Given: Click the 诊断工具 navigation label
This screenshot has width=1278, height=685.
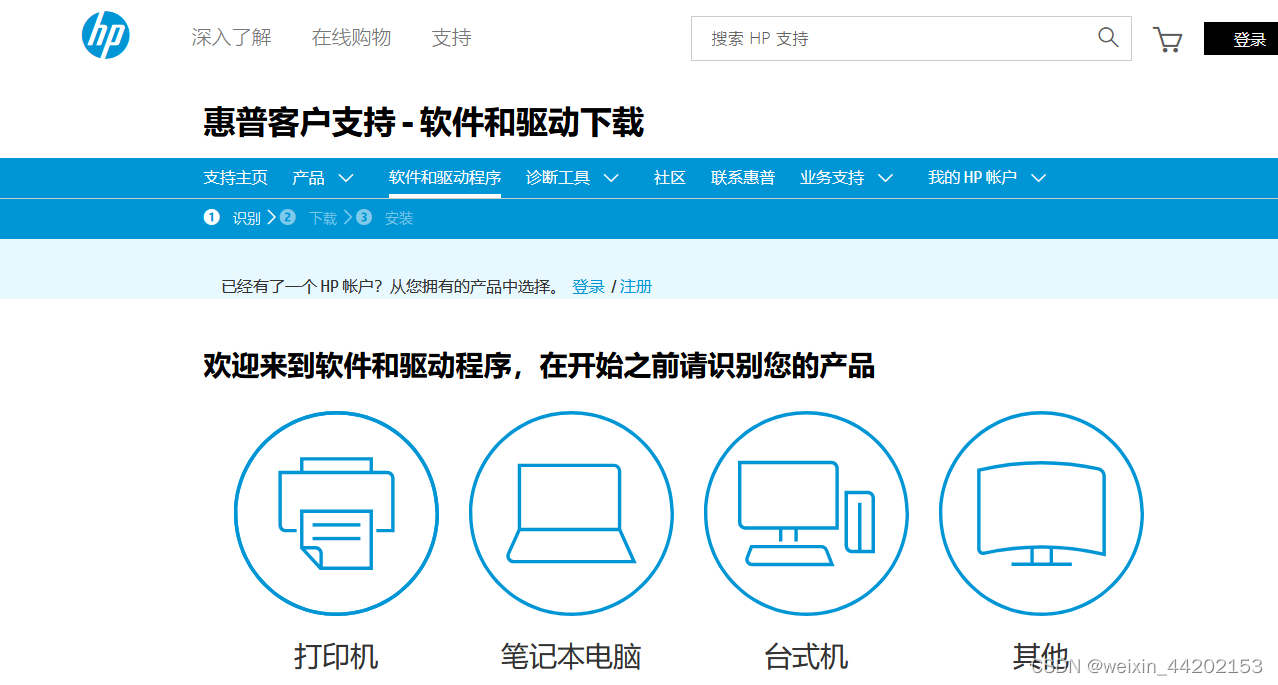Looking at the screenshot, I should click(x=558, y=178).
